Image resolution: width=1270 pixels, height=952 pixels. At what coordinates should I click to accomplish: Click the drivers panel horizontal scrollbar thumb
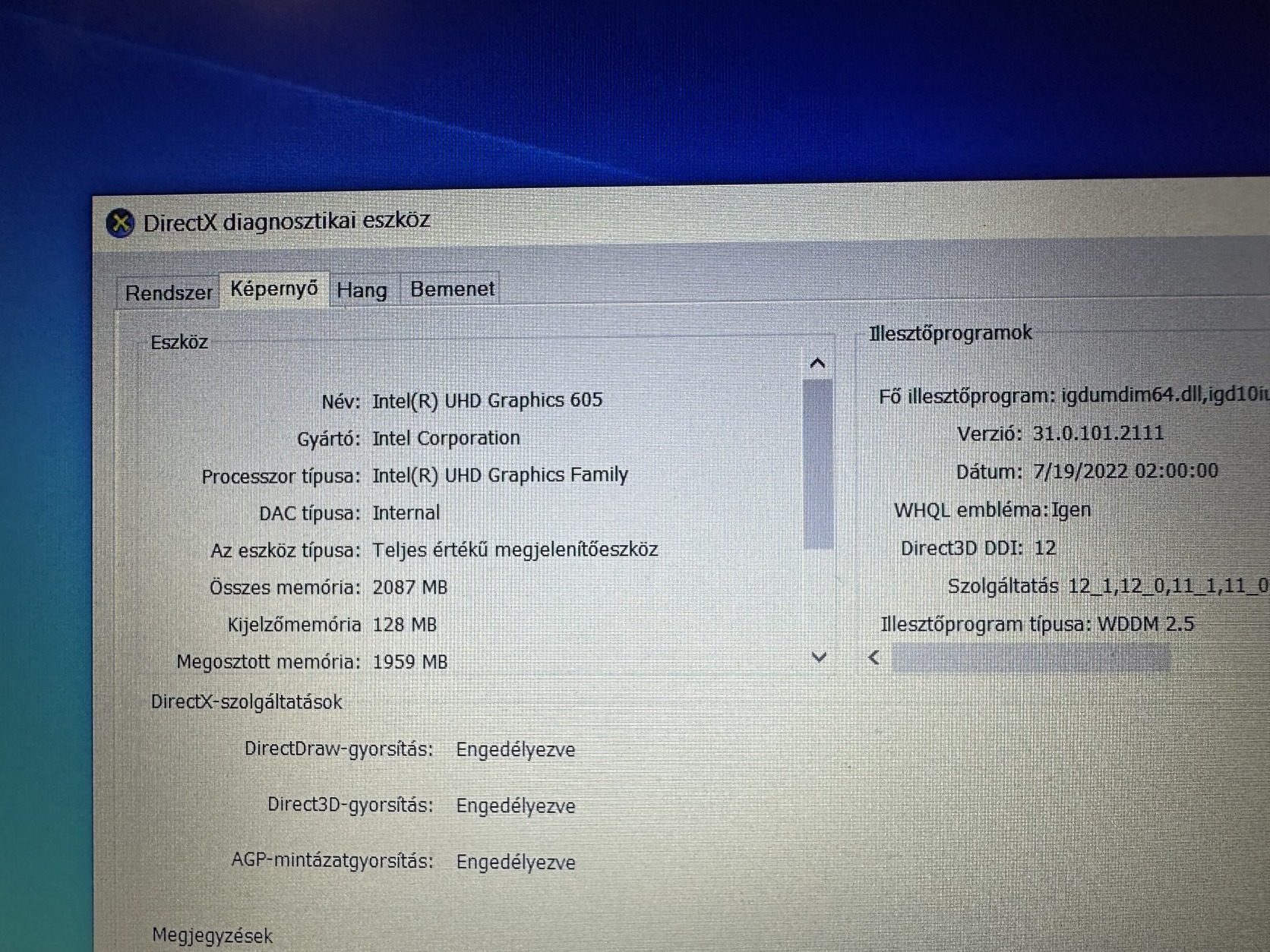[1031, 657]
